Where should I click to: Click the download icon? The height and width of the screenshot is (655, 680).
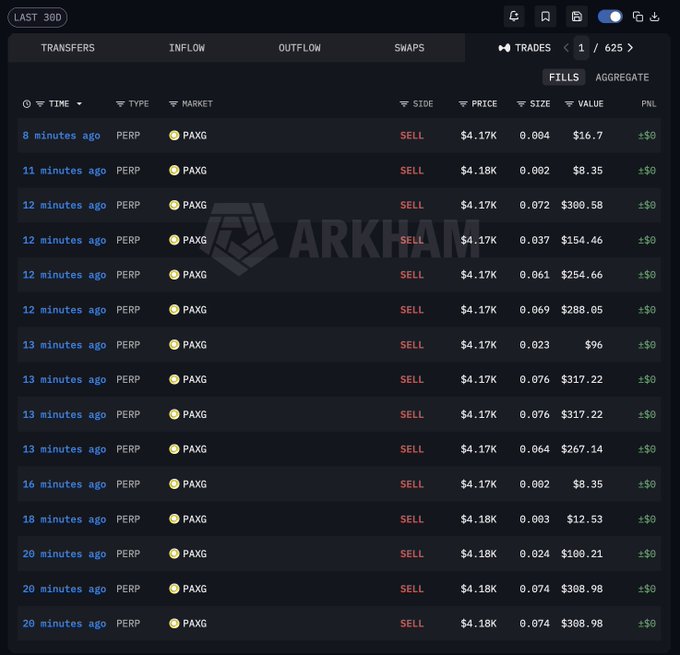[x=655, y=17]
